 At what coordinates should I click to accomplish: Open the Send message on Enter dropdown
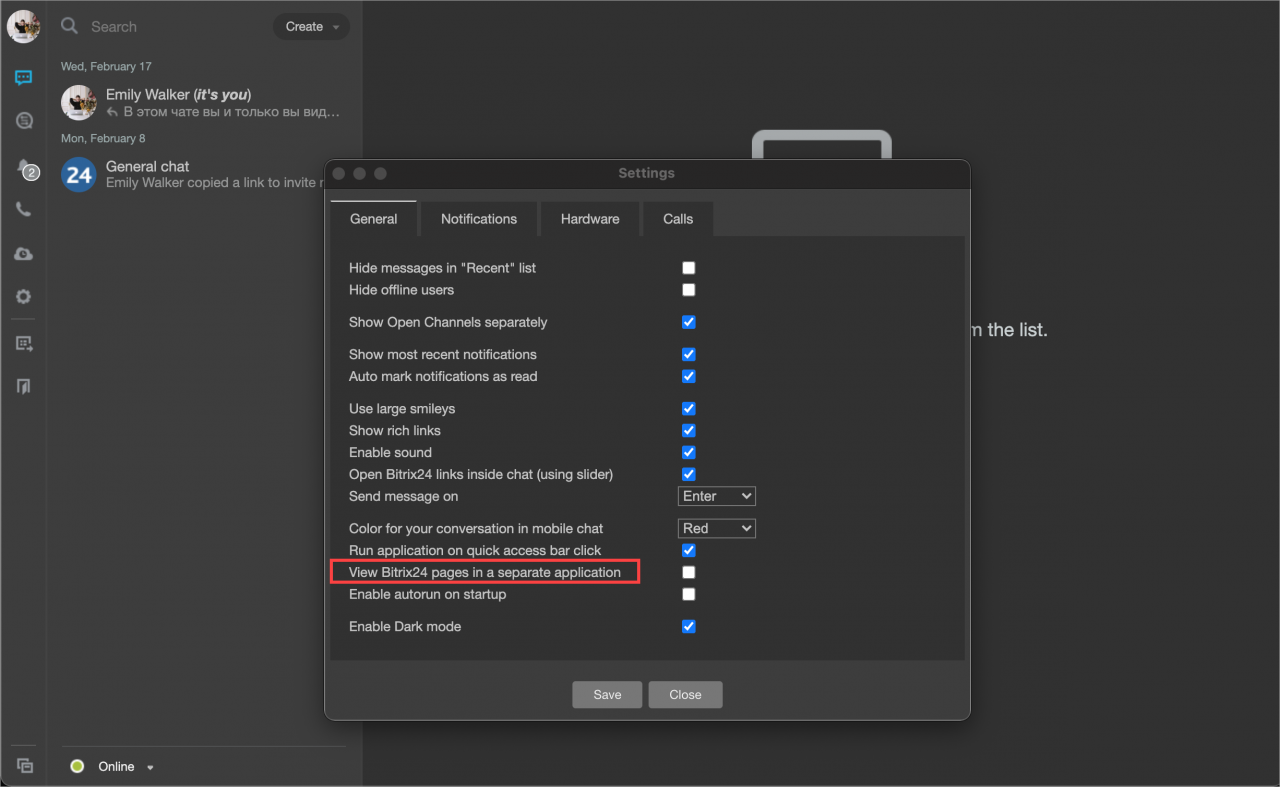click(716, 496)
